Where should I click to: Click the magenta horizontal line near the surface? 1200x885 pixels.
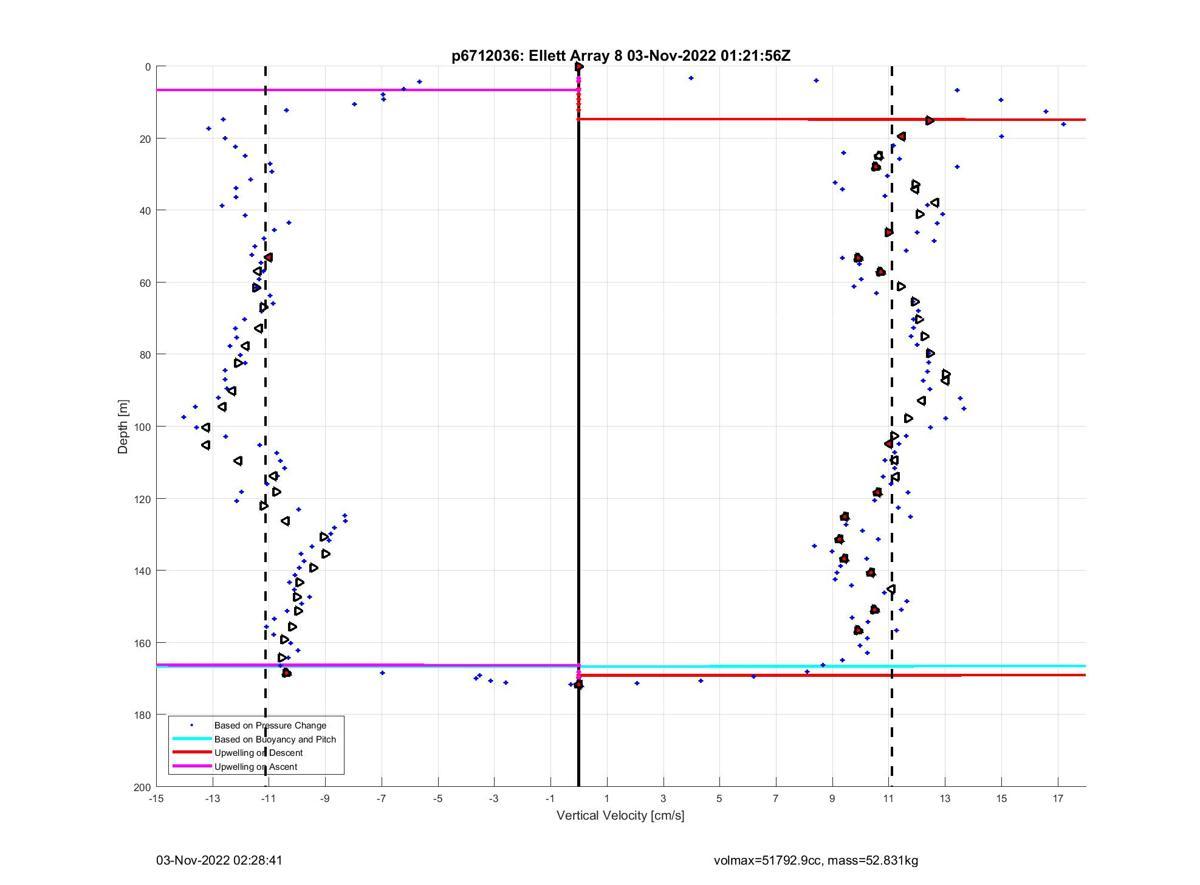click(x=367, y=90)
